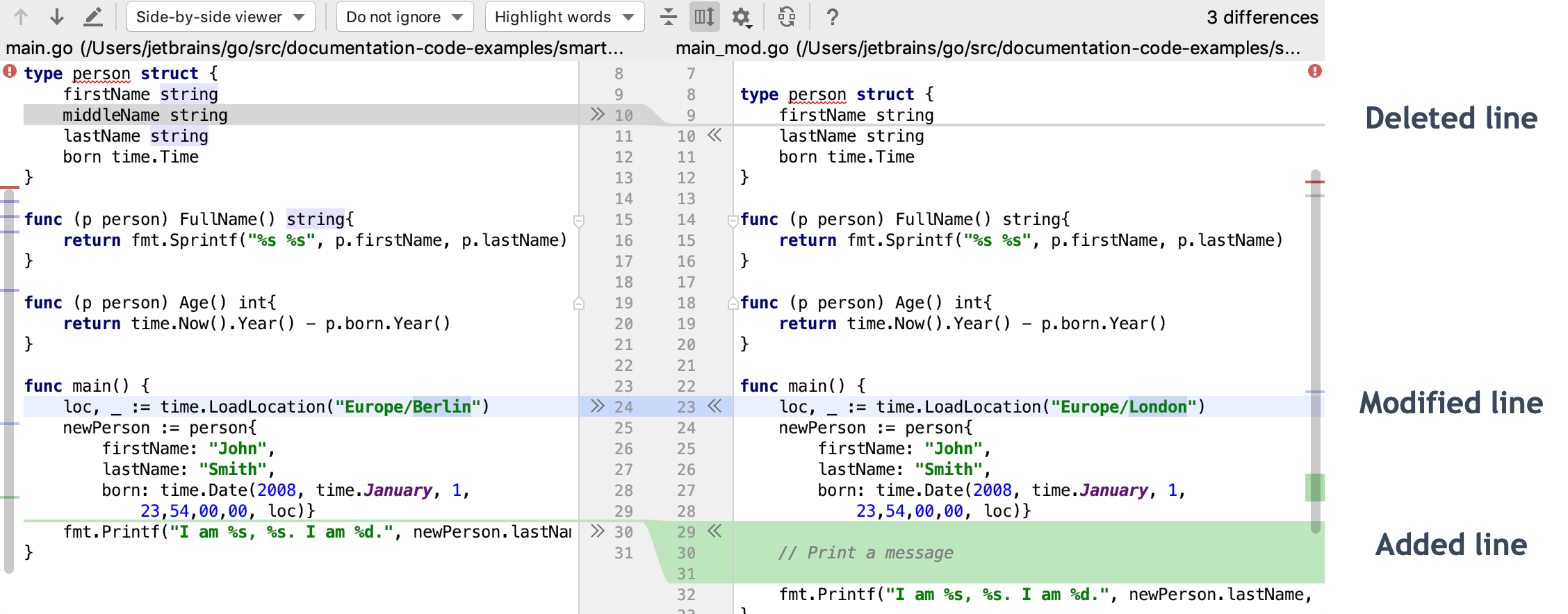Viewport: 1568px width, 614px height.
Task: Open the Side-by-side viewer dropdown
Action: (x=220, y=17)
